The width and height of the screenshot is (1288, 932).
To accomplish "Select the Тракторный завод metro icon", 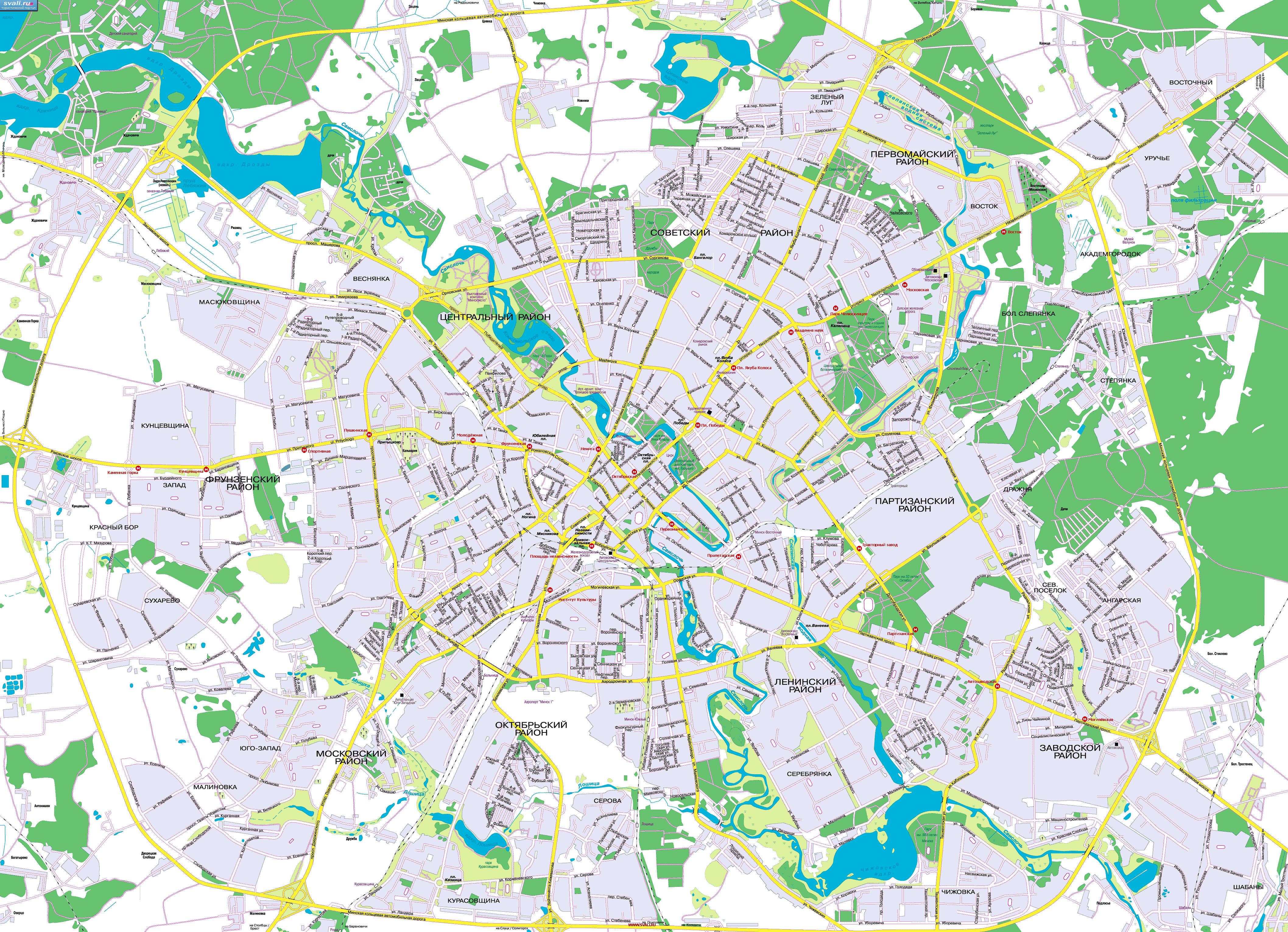I will click(x=859, y=548).
